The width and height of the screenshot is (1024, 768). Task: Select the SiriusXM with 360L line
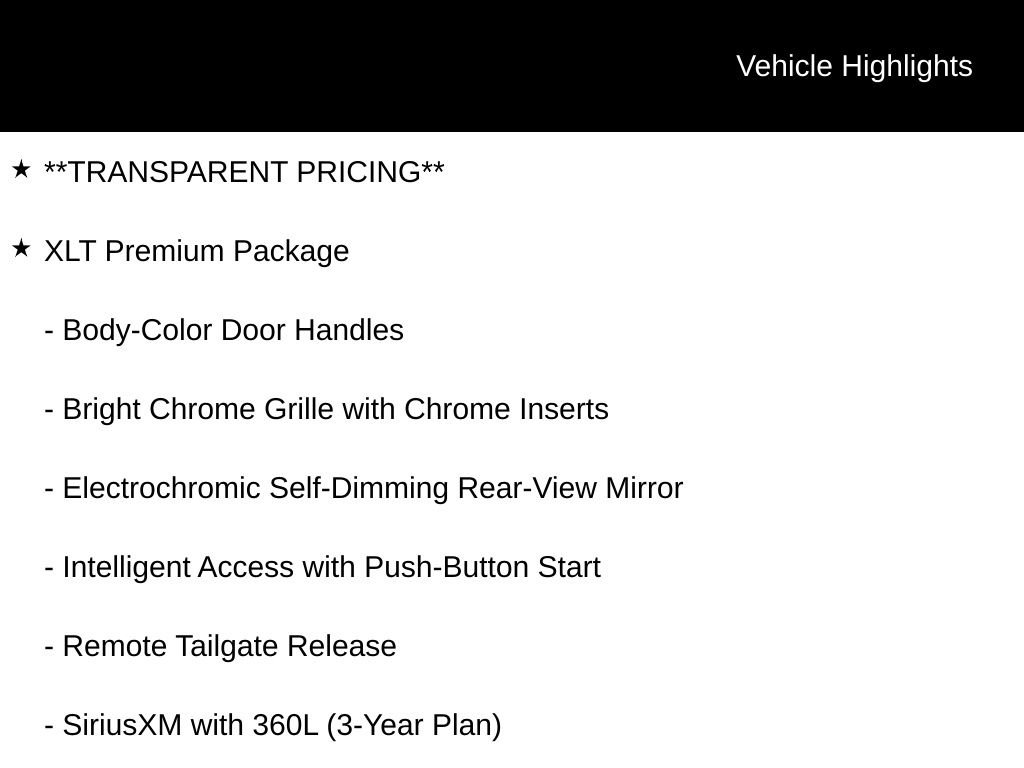click(x=273, y=726)
